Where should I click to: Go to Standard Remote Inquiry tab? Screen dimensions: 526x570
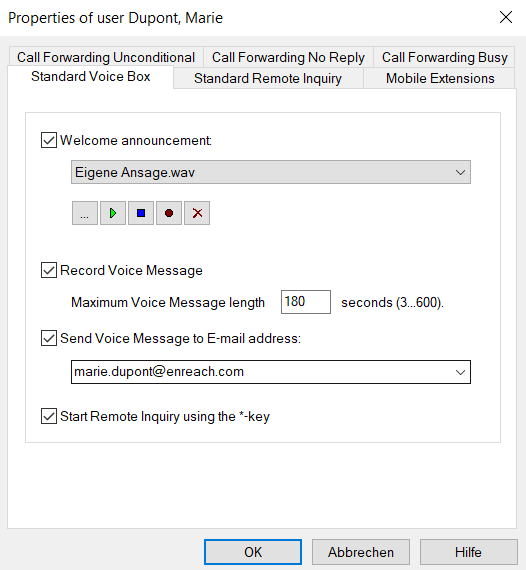point(268,78)
